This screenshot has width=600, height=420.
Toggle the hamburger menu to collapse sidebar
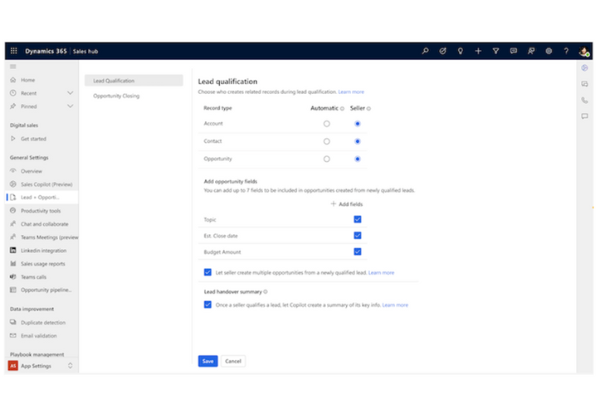point(13,67)
